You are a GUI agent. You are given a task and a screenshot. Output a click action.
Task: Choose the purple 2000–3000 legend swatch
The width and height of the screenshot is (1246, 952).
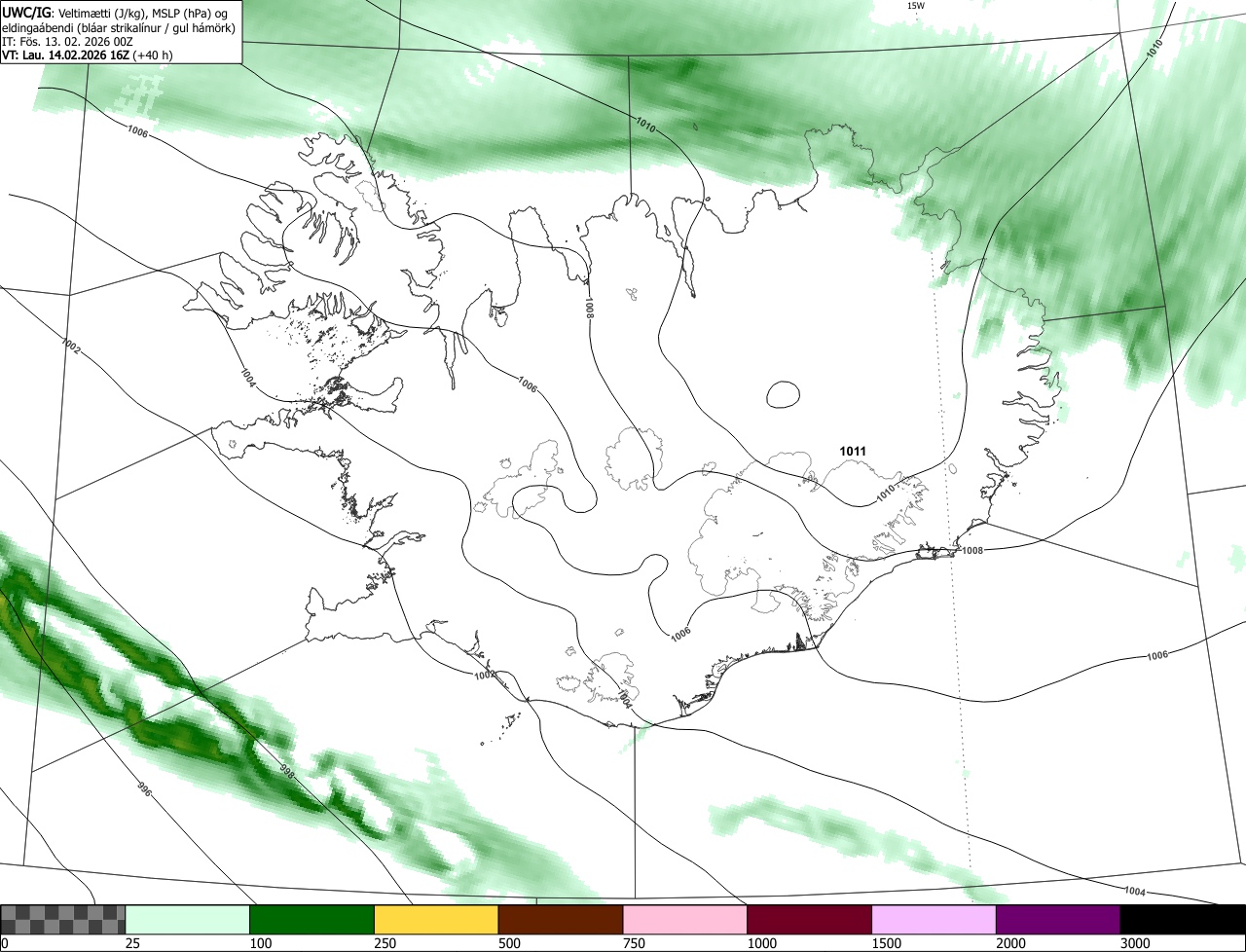point(1058,920)
